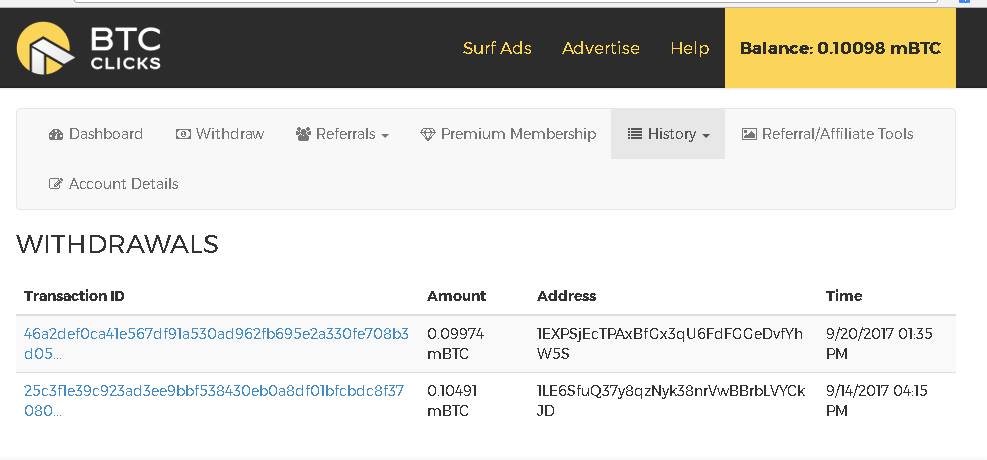Open the Account Details tab
This screenshot has width=987, height=460.
tap(123, 184)
